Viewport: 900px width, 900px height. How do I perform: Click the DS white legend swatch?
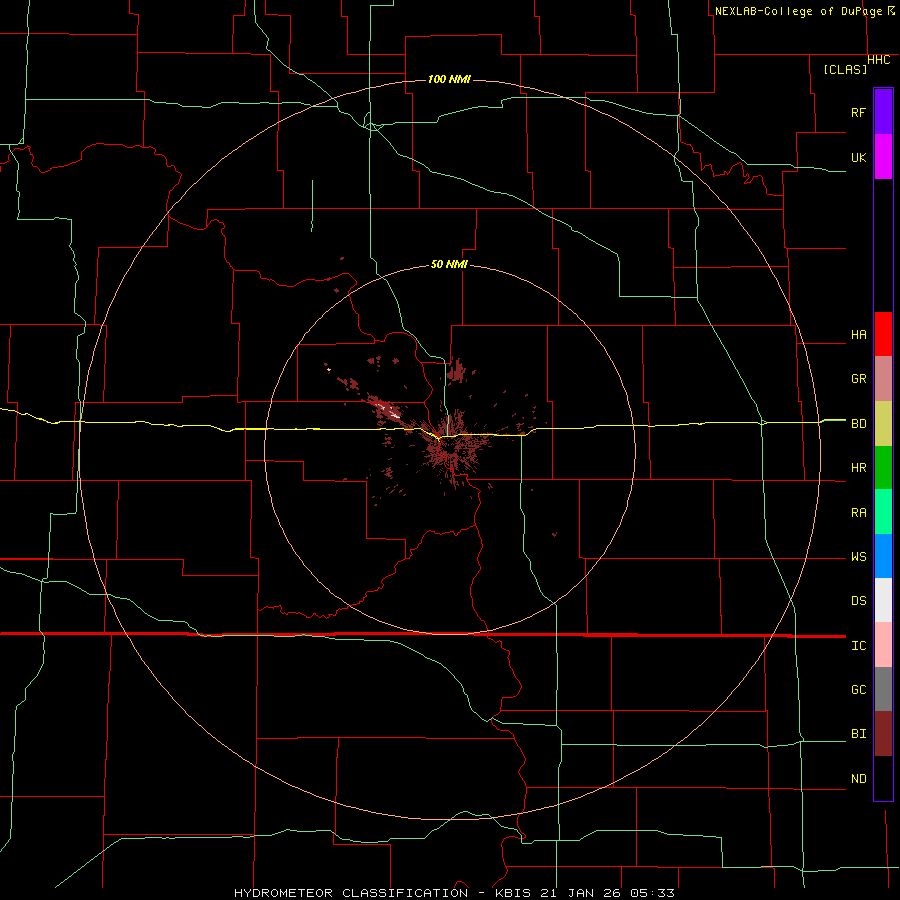point(883,600)
